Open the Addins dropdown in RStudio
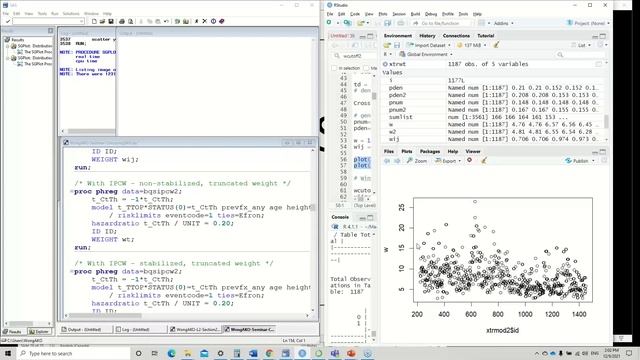This screenshot has height=360, width=640. (x=504, y=23)
